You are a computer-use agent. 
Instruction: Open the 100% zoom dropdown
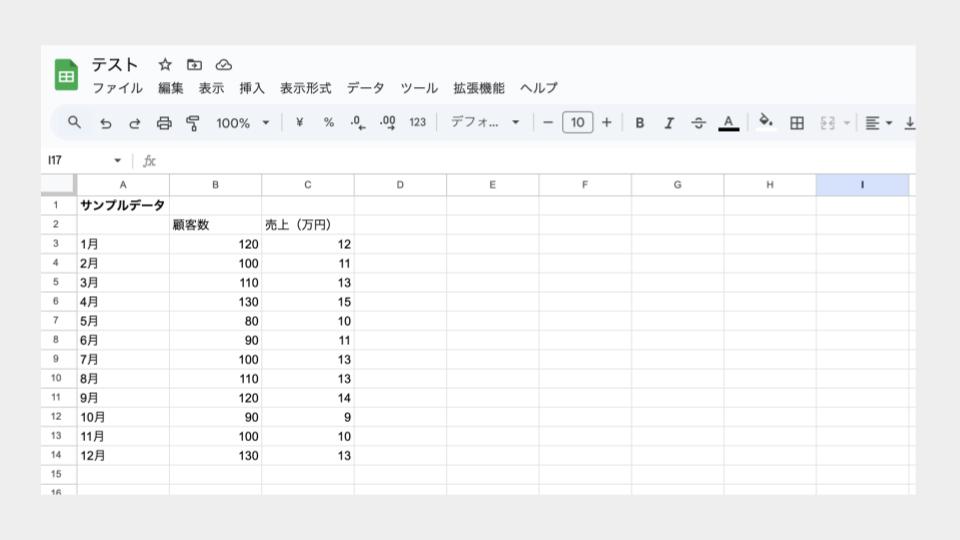pos(243,123)
